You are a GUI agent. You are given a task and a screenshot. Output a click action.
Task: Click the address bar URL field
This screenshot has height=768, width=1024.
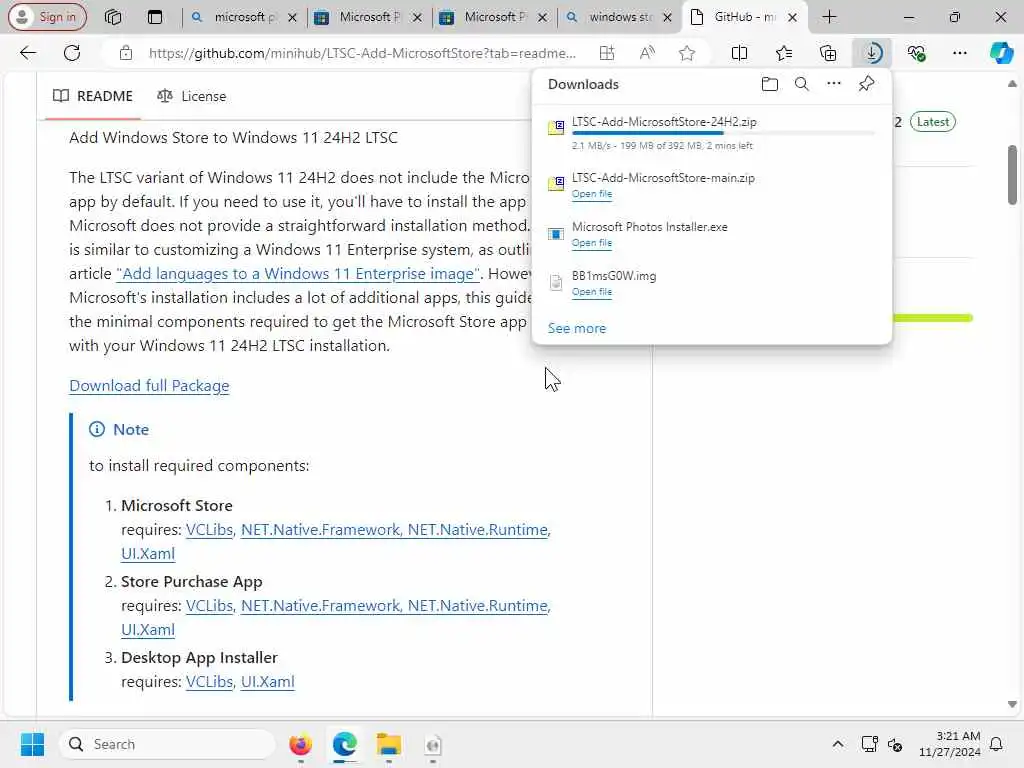tap(362, 53)
